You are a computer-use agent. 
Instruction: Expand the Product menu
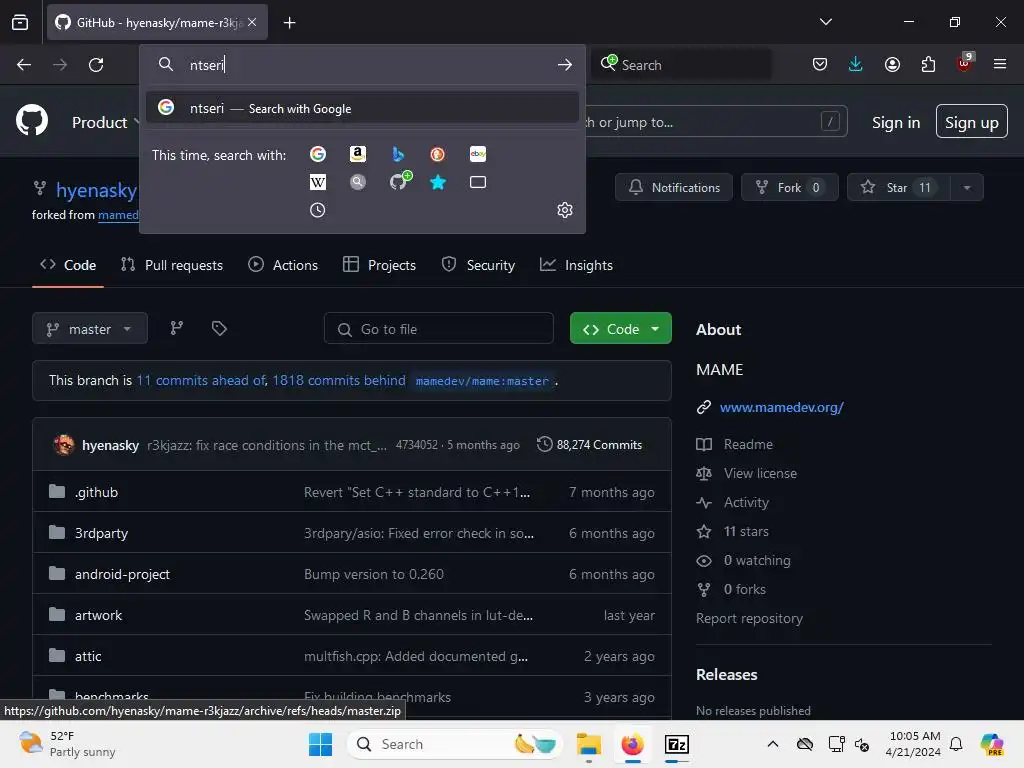tap(106, 122)
